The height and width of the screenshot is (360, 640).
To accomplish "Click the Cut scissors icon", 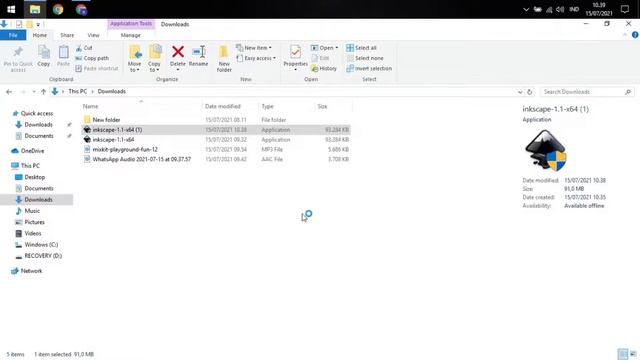I will tap(79, 48).
